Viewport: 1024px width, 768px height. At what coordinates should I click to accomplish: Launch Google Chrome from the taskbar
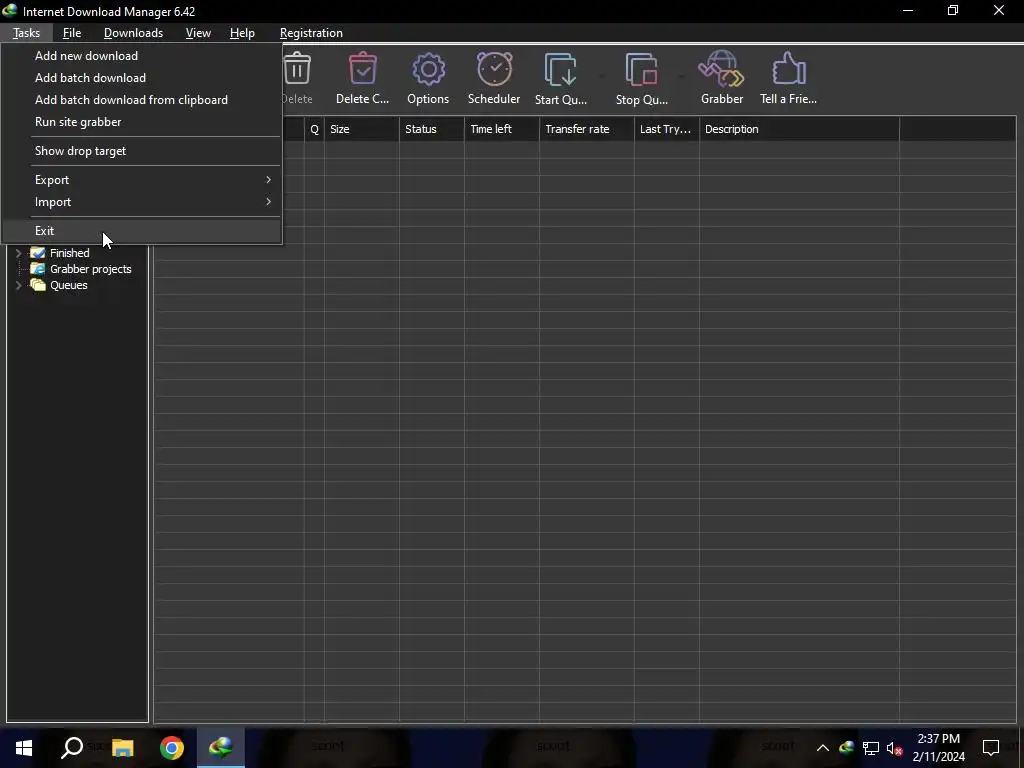point(172,748)
